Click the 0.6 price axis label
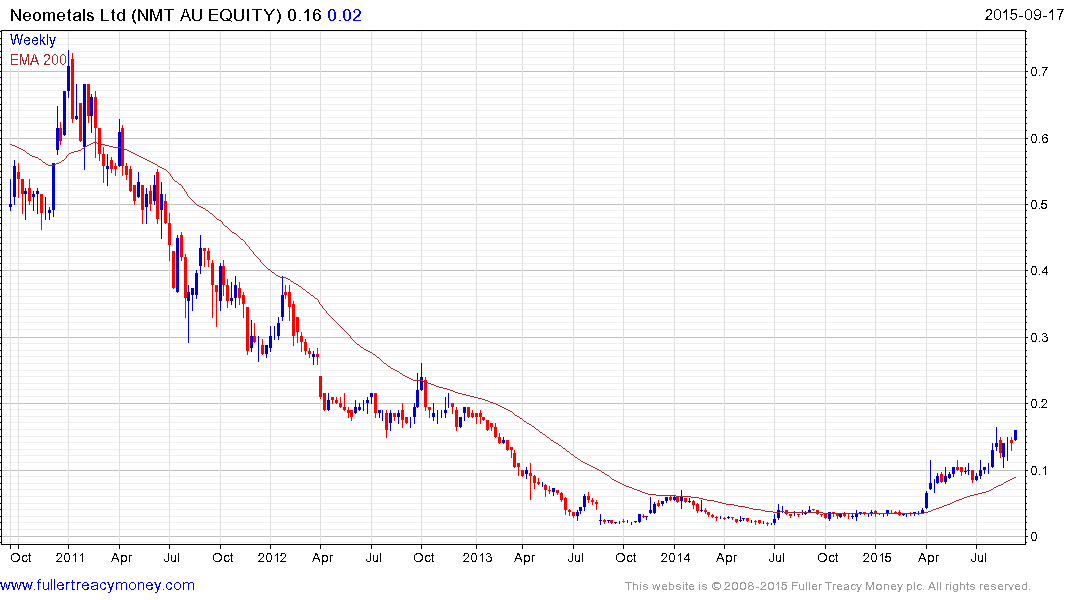Viewport: 1075px width, 600px height. click(1039, 139)
